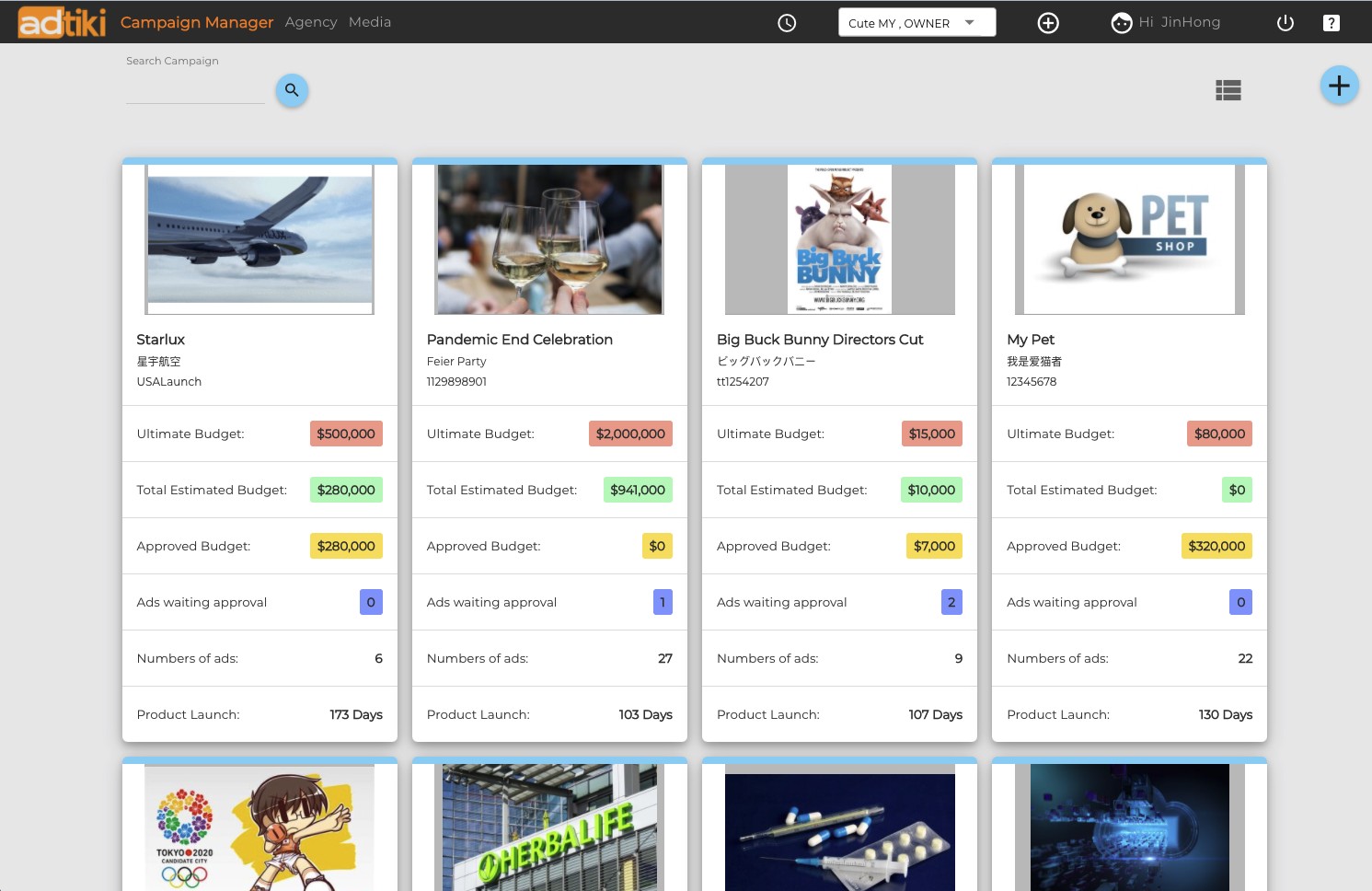Click the Starlux campaign title

click(x=161, y=340)
